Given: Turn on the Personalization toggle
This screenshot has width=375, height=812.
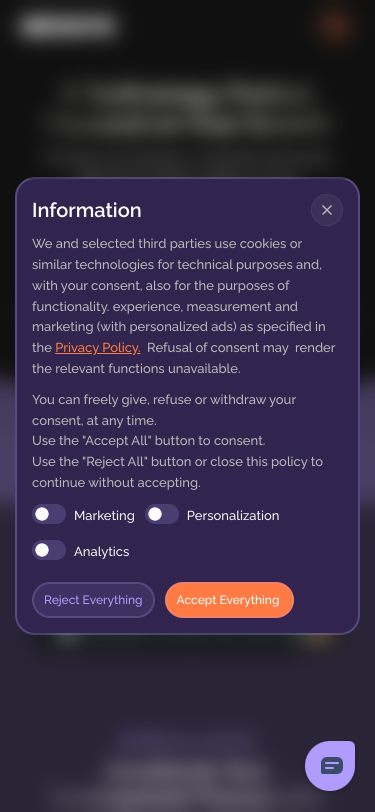Looking at the screenshot, I should pos(162,514).
